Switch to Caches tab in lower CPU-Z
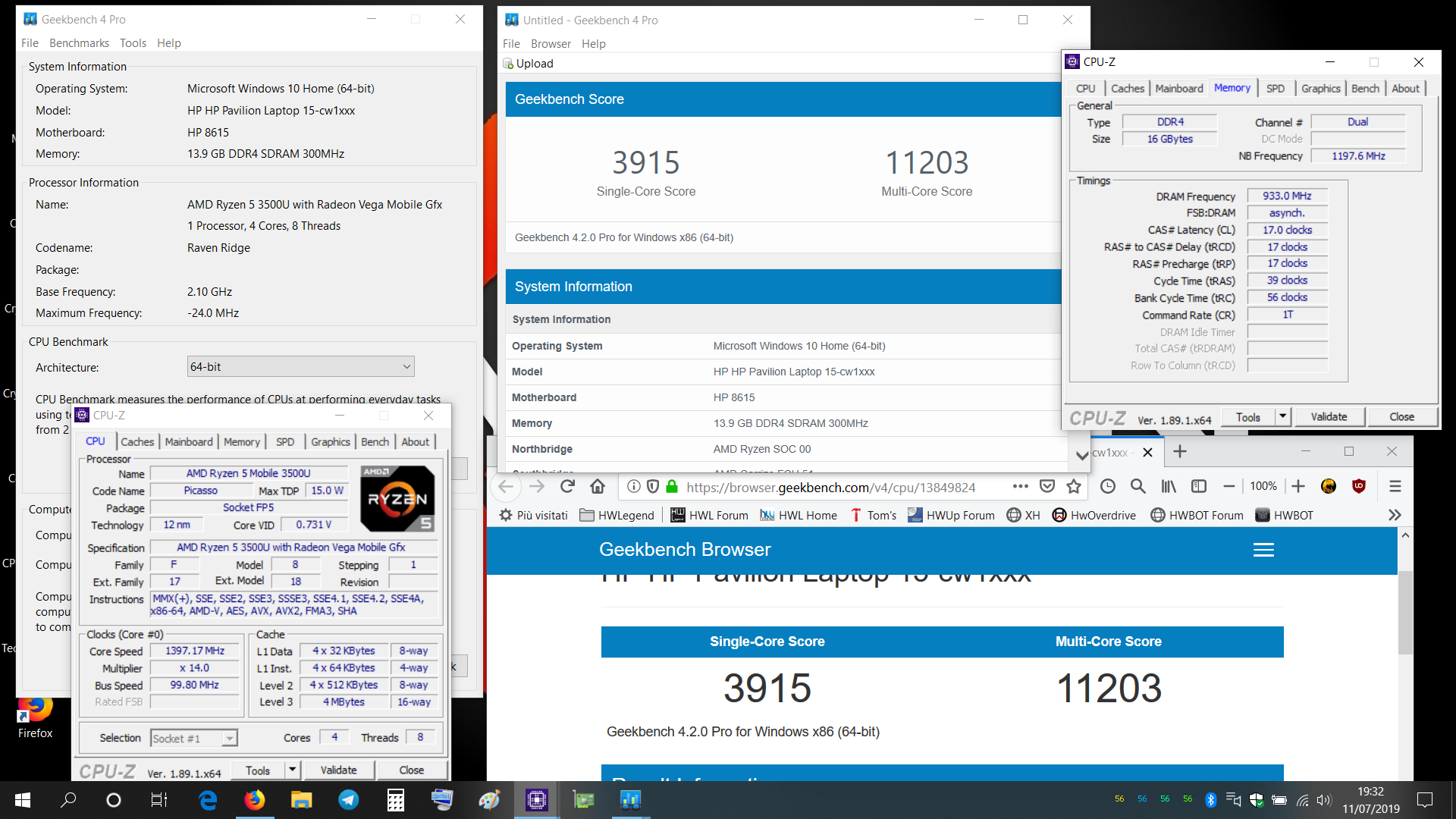Viewport: 1456px width, 819px height. [137, 442]
